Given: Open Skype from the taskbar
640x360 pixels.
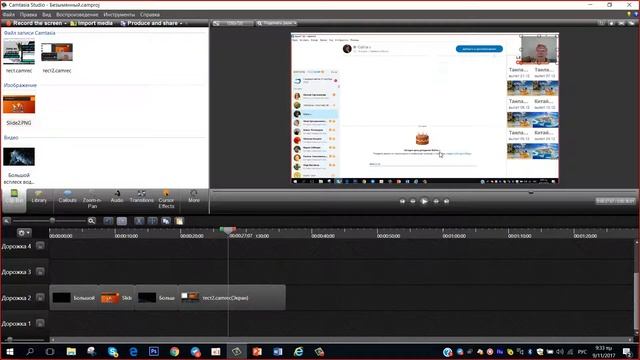Looking at the screenshot, I should click(113, 351).
